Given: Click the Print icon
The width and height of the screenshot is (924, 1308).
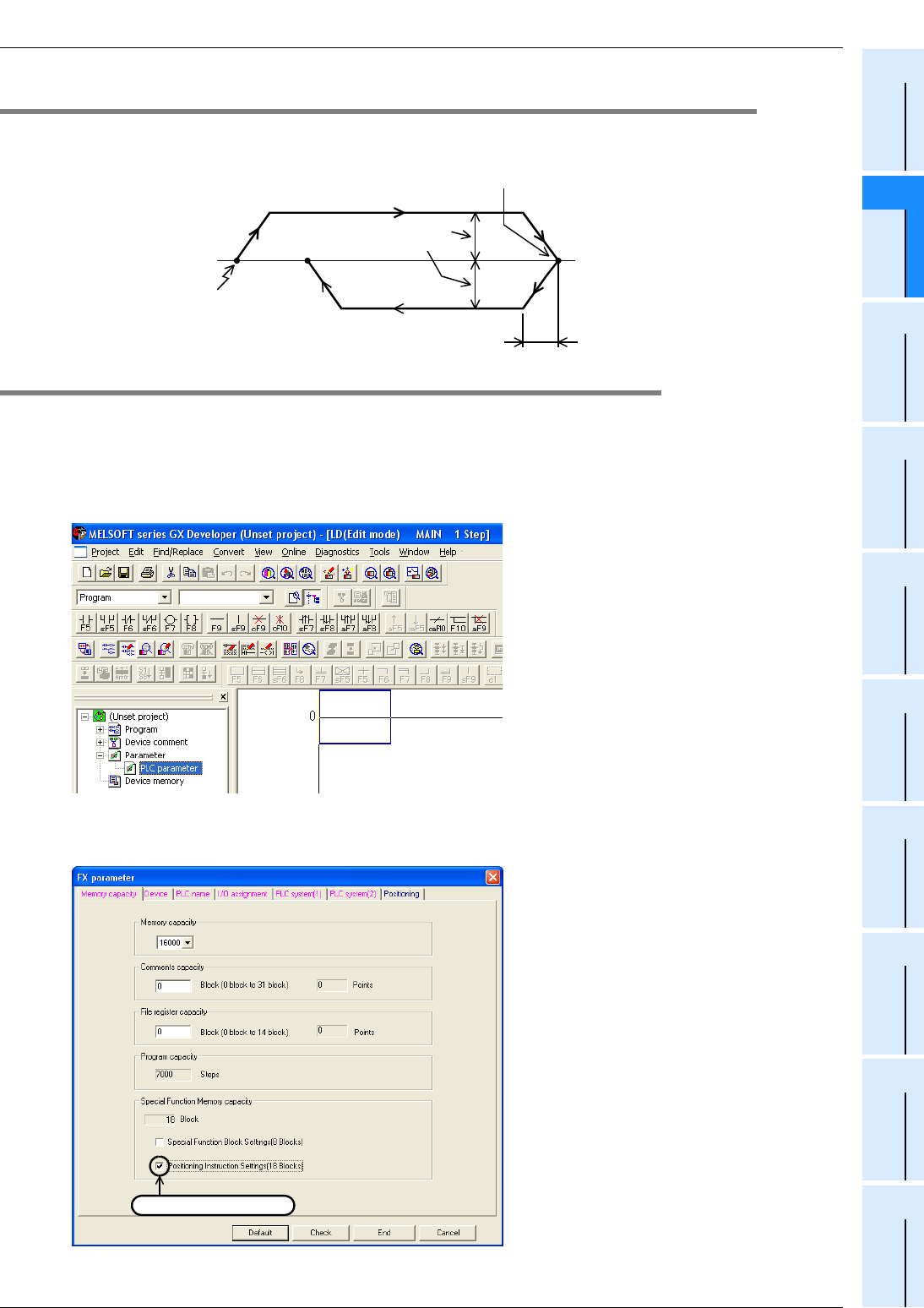Looking at the screenshot, I should coord(147,573).
